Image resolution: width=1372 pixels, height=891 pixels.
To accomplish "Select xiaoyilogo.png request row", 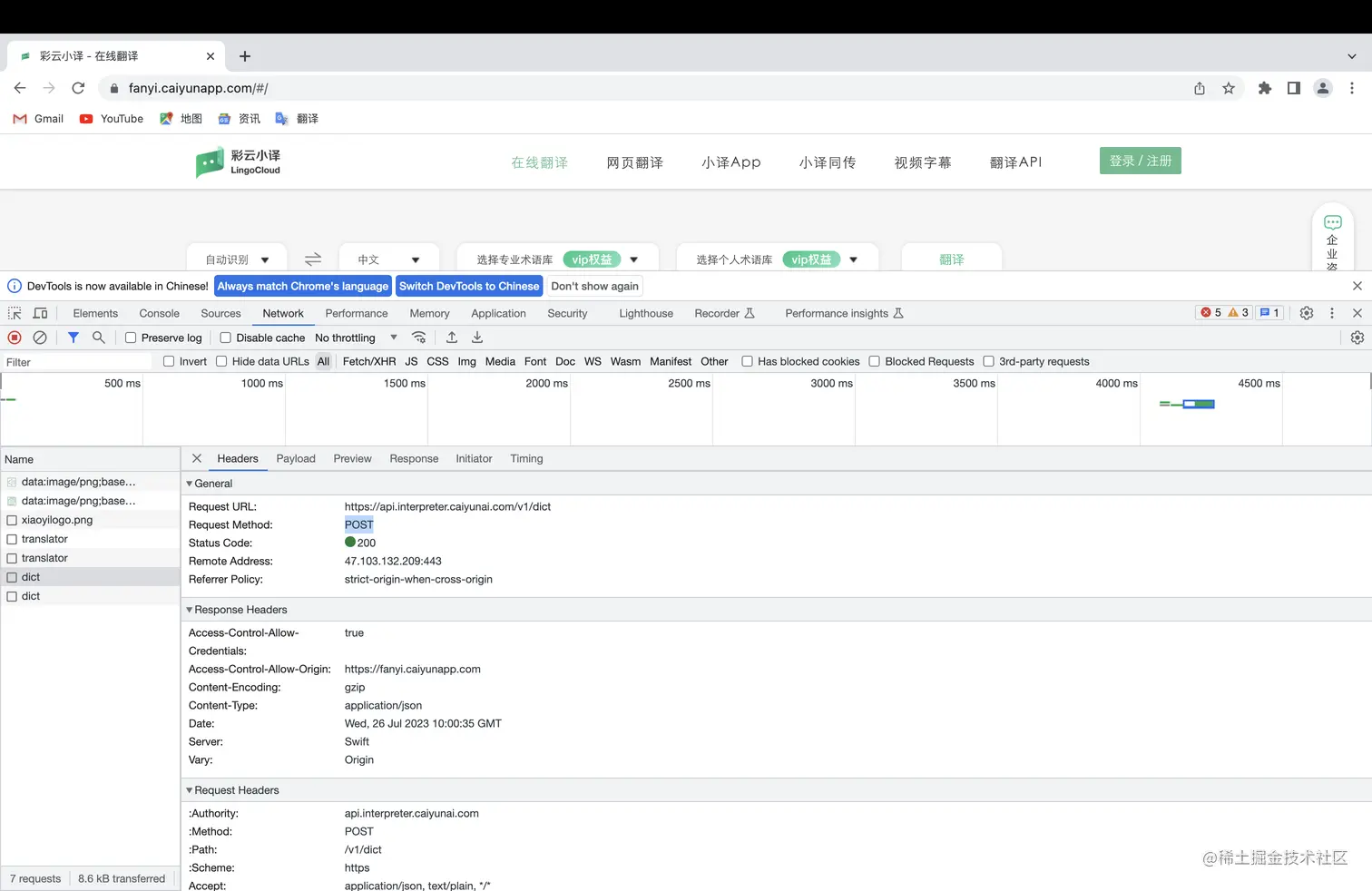I will [x=91, y=520].
